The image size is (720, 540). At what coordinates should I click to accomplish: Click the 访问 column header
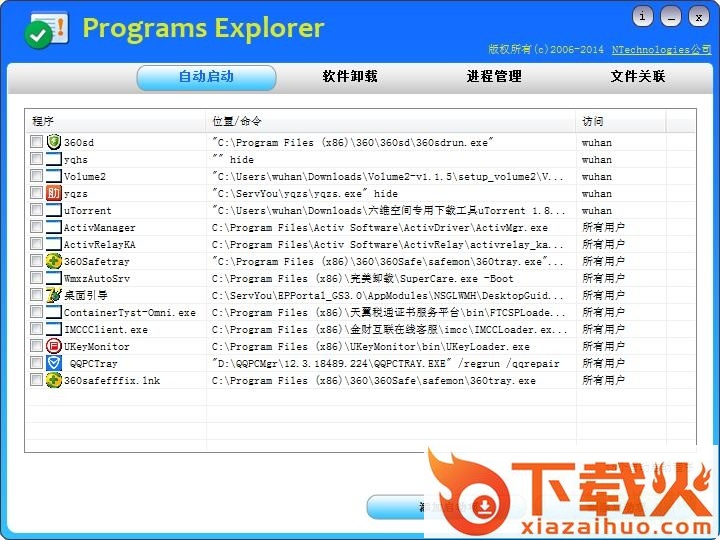(621, 121)
